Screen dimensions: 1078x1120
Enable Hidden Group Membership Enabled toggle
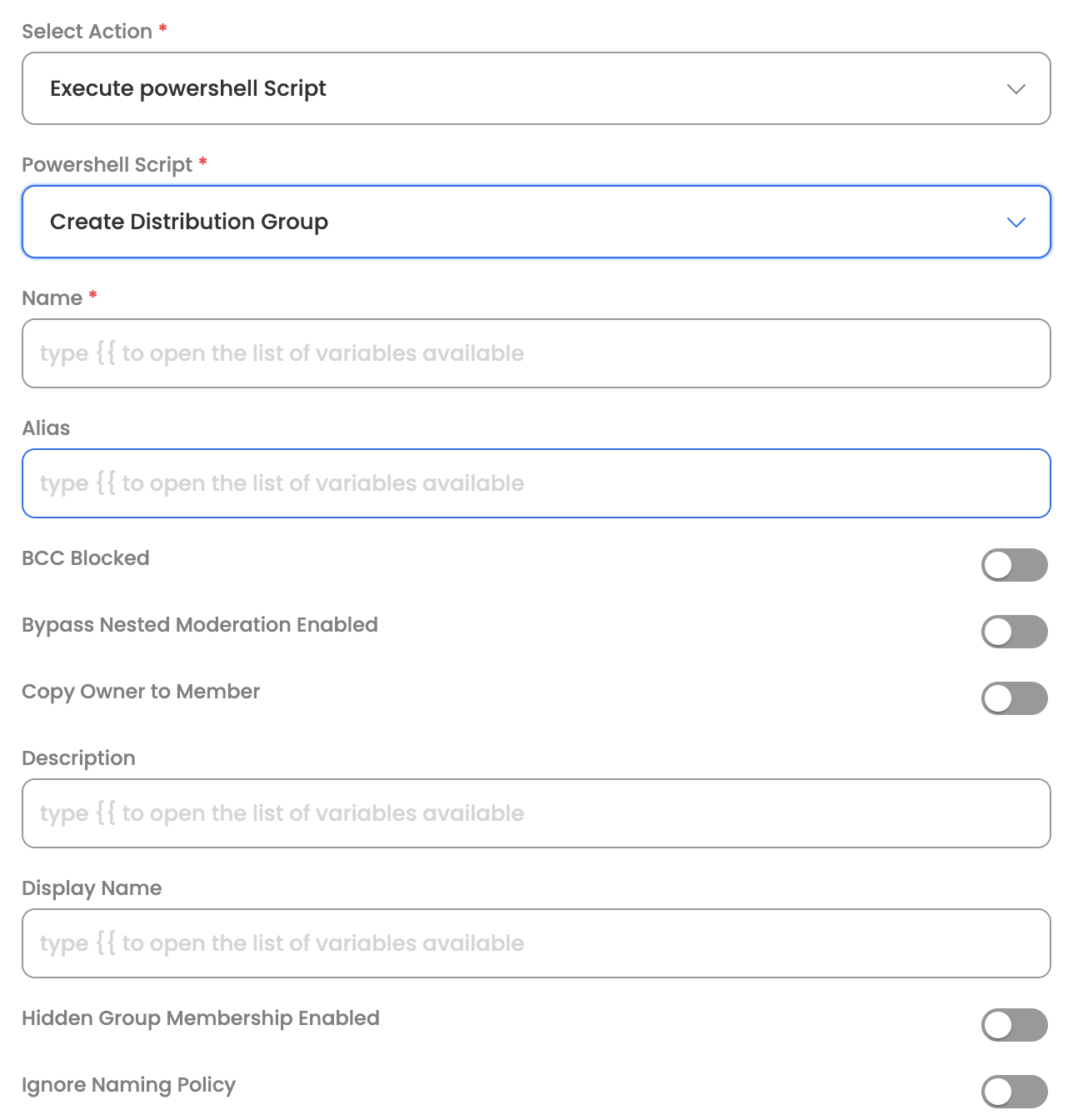click(1014, 1025)
